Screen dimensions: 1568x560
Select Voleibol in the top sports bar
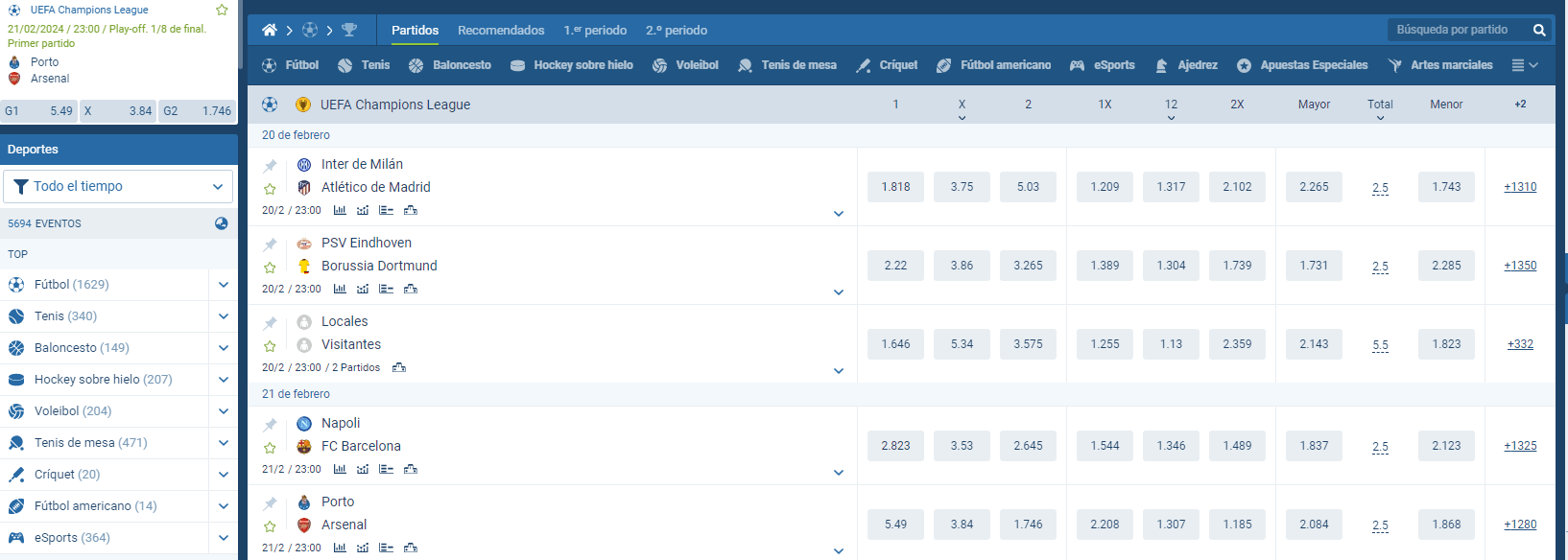coord(685,65)
